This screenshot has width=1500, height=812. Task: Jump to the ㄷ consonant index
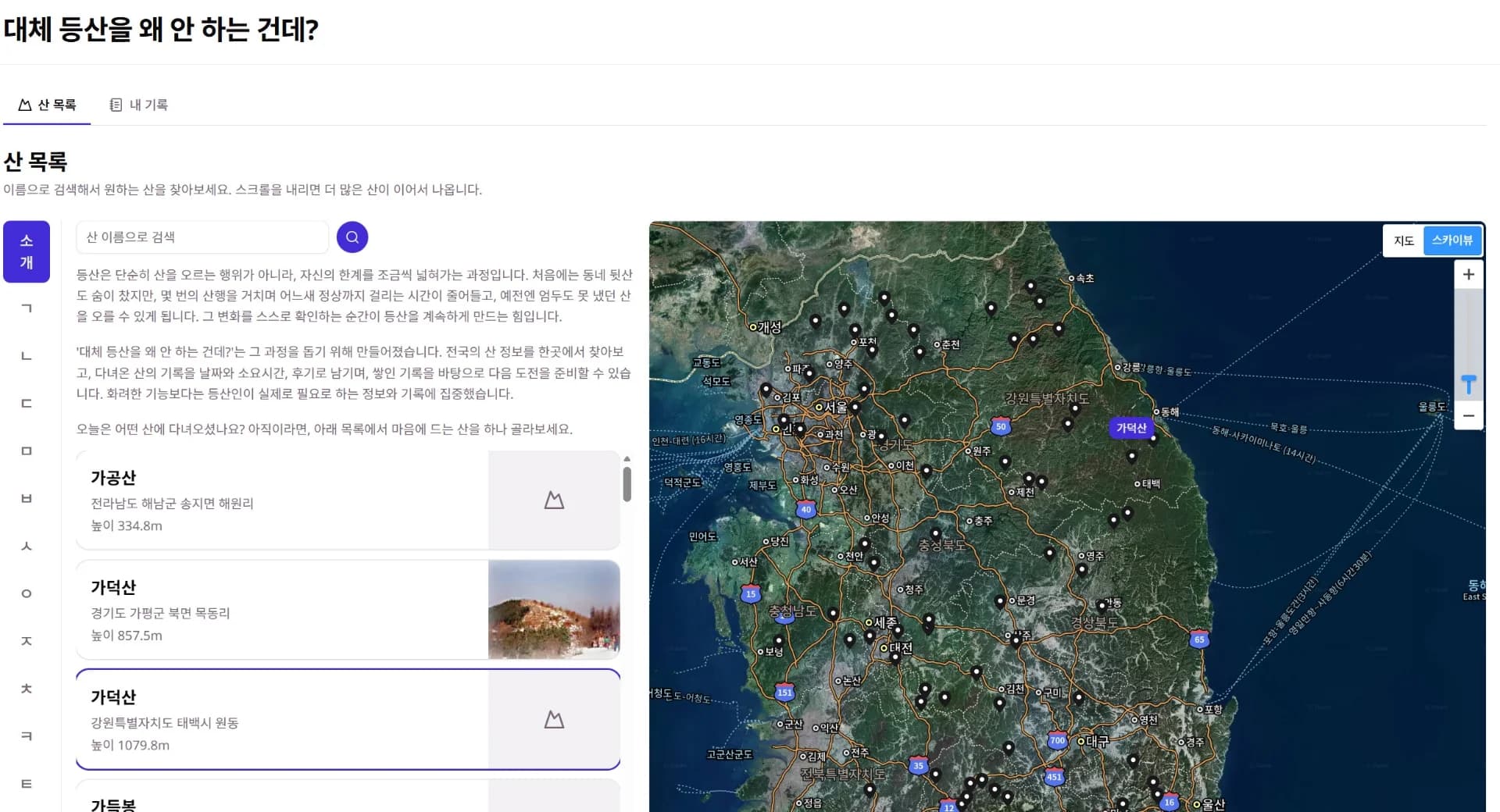(x=27, y=404)
